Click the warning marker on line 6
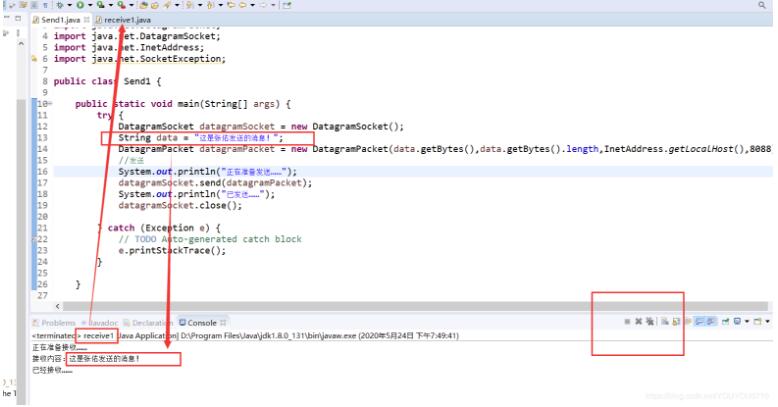Viewport: 778px width, 407px height. coord(34,59)
